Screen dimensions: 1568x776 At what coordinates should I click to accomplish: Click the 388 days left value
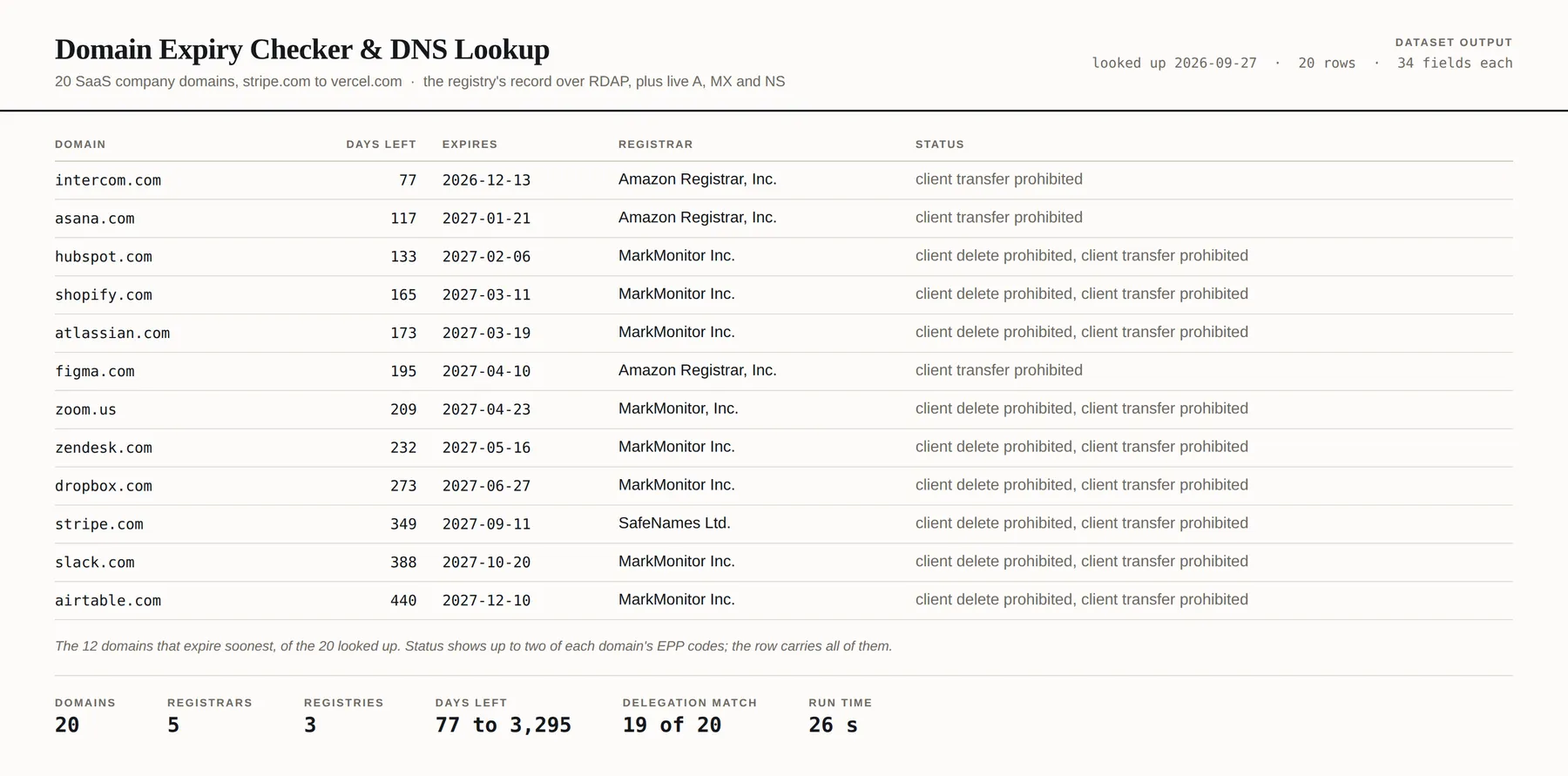pos(403,563)
